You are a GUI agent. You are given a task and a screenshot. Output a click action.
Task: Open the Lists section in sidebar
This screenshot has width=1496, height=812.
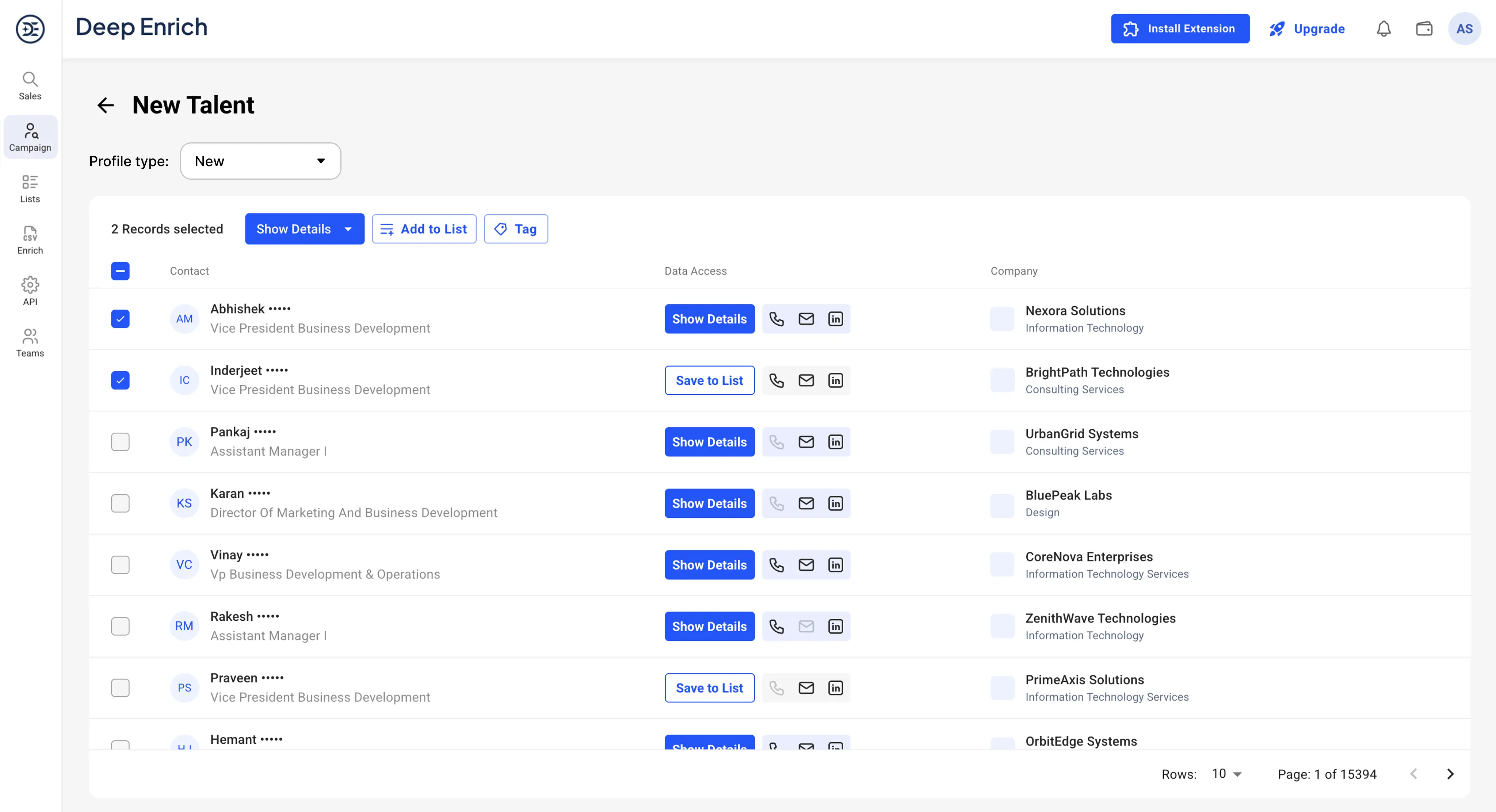click(x=30, y=189)
